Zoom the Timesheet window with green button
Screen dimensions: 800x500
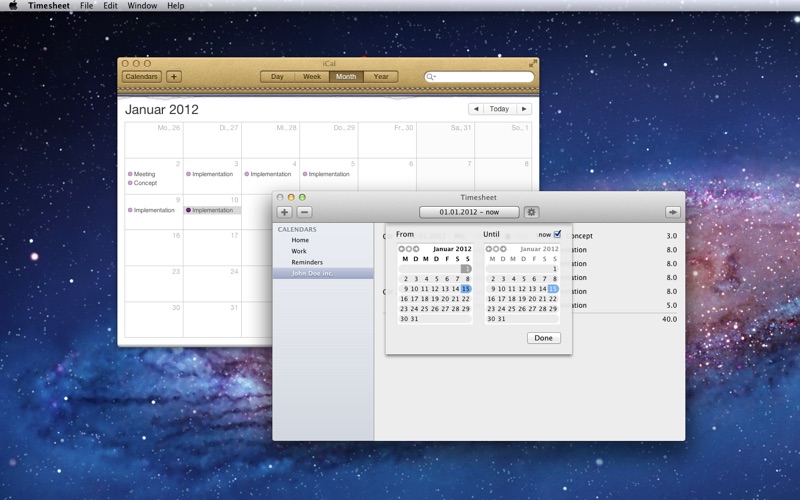coord(302,197)
